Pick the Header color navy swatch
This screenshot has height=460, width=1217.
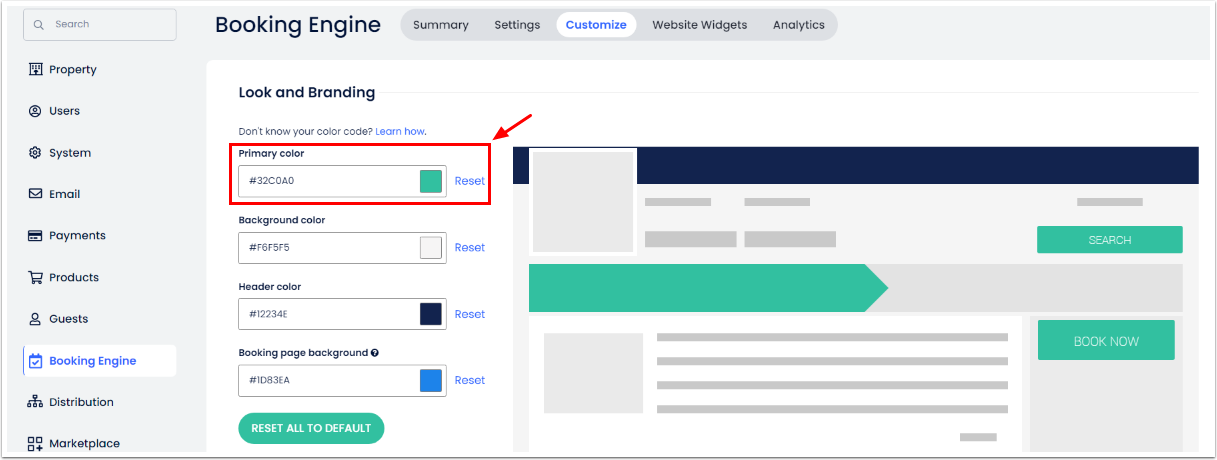click(431, 314)
